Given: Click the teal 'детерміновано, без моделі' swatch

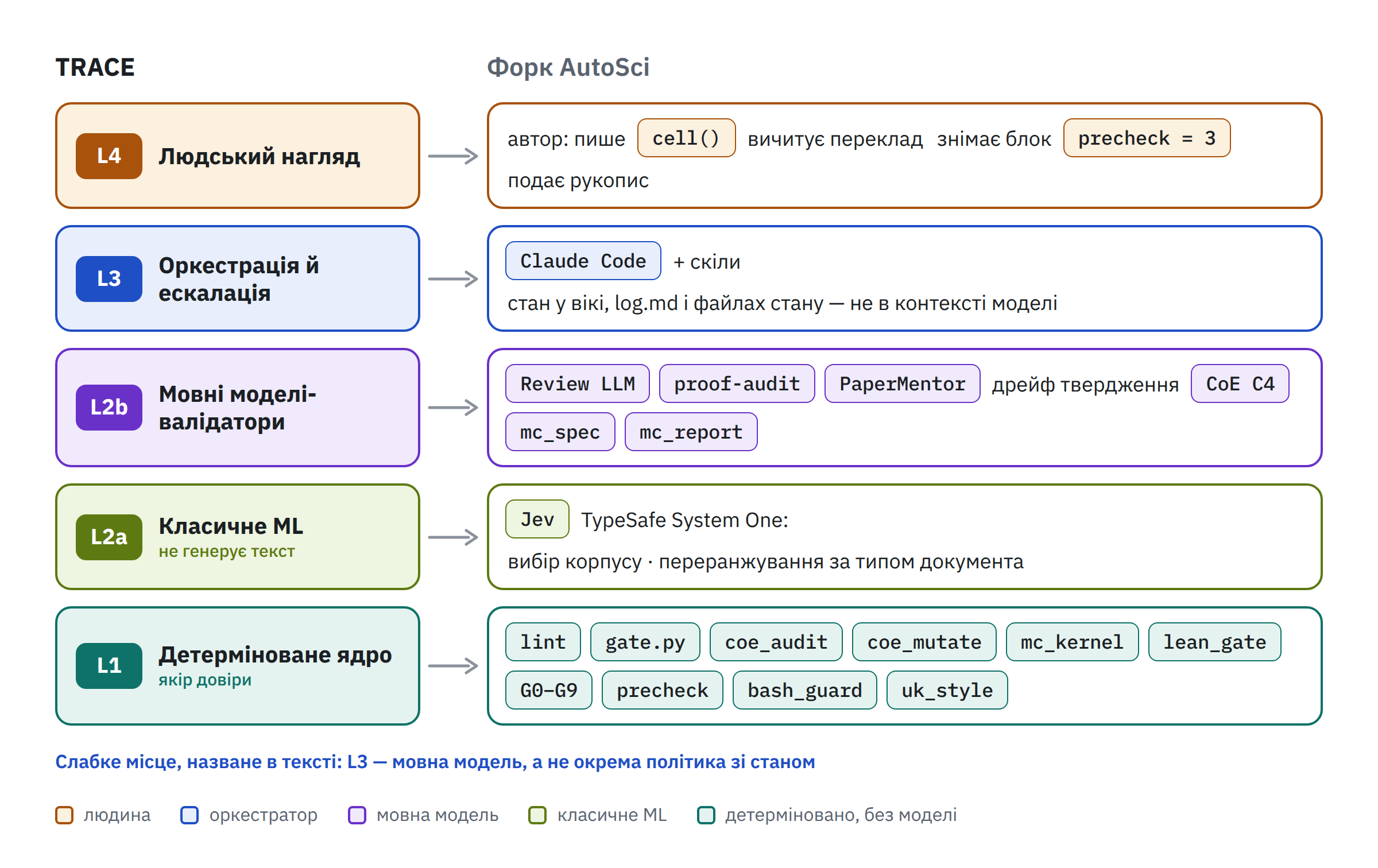Looking at the screenshot, I should [x=706, y=815].
